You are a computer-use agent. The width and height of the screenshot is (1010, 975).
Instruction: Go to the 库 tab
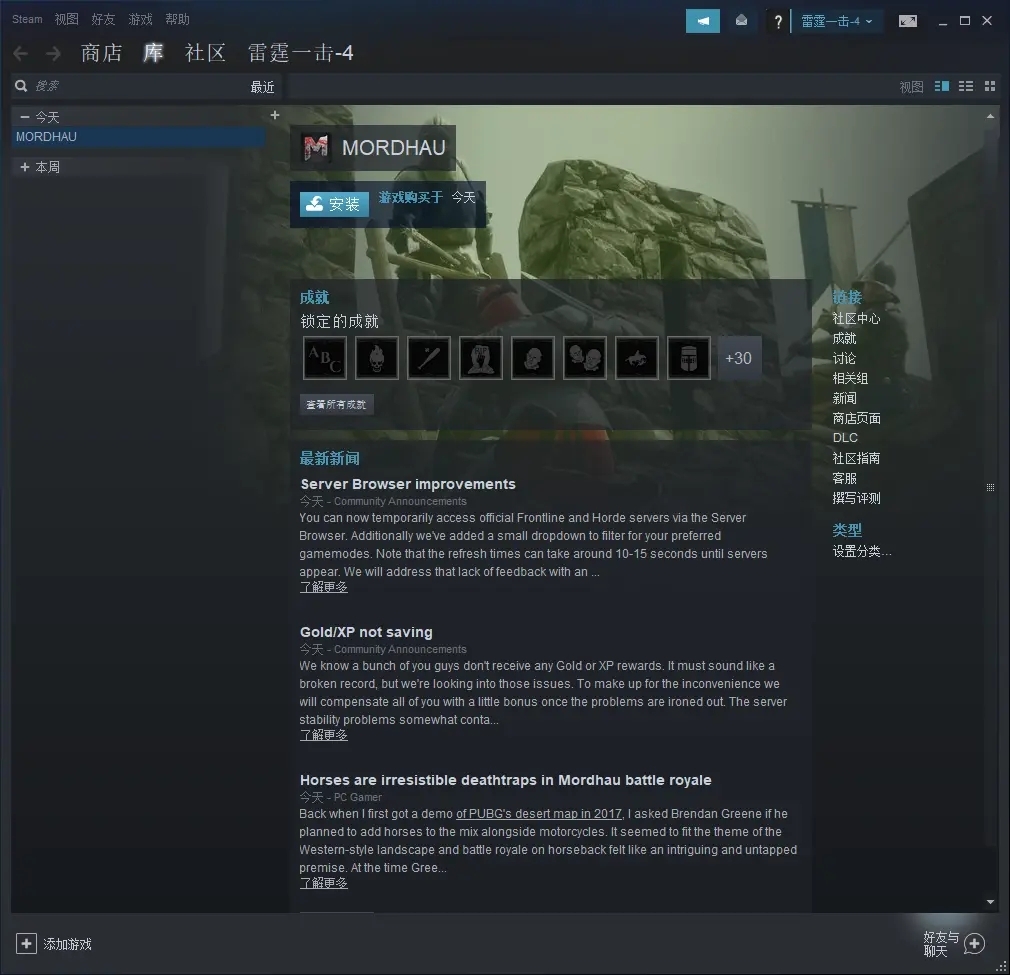coord(153,53)
